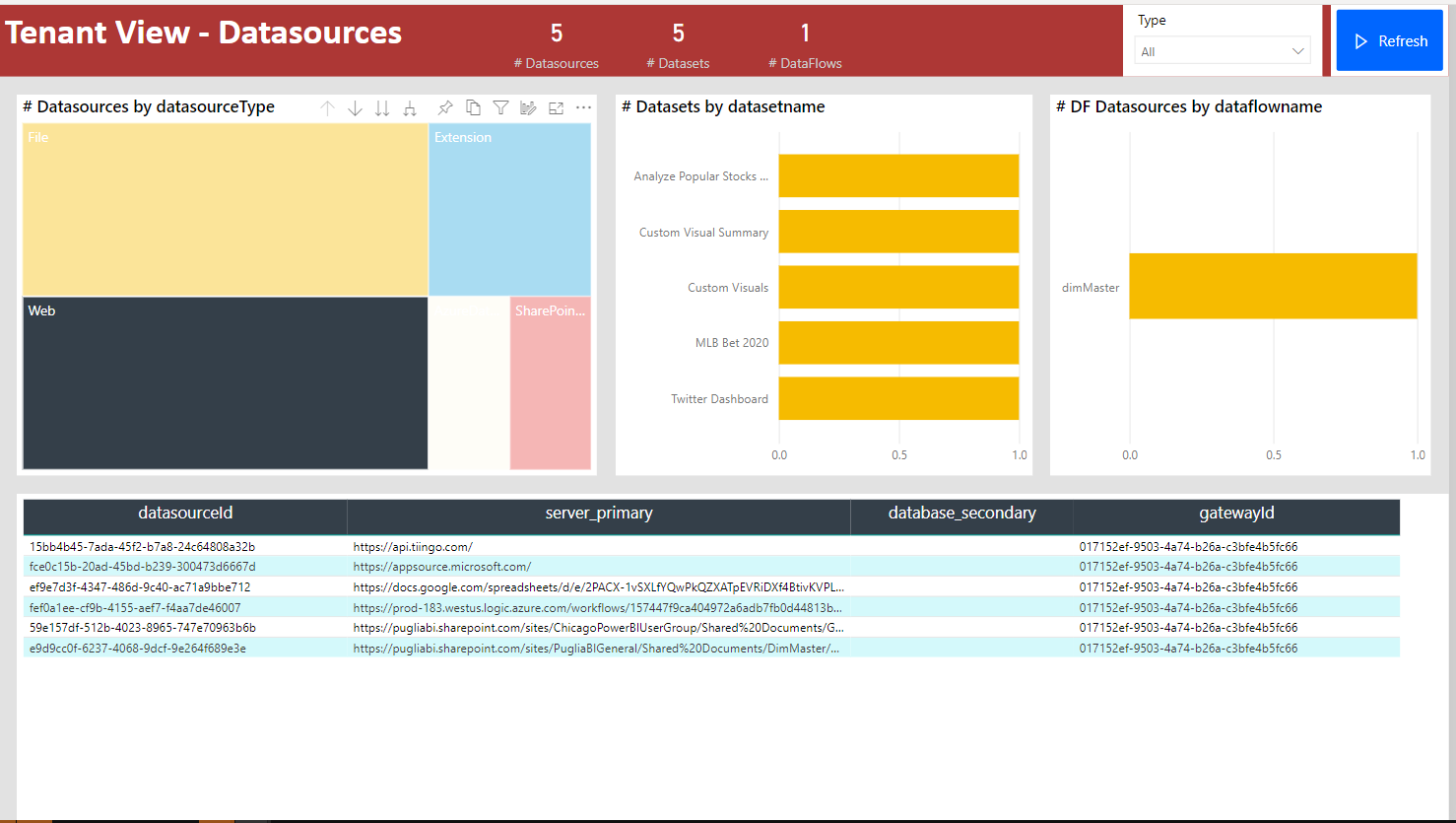
Task: Enable drill down mode on the treemap
Action: [x=355, y=107]
